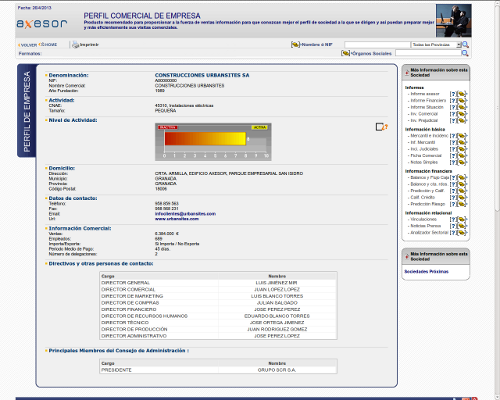The width and height of the screenshot is (500, 400).
Task: Click the printer icon next to Imprimir
Action: coord(75,44)
